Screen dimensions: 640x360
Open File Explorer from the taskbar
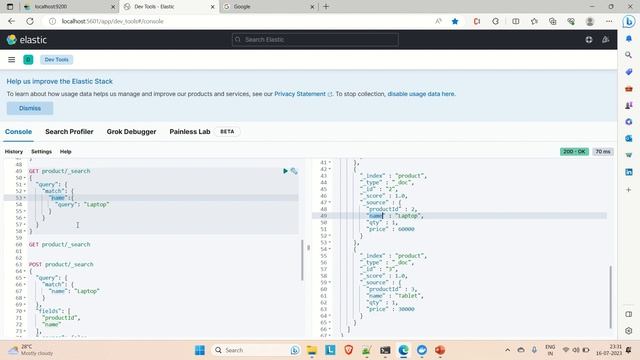pyautogui.click(x=312, y=350)
